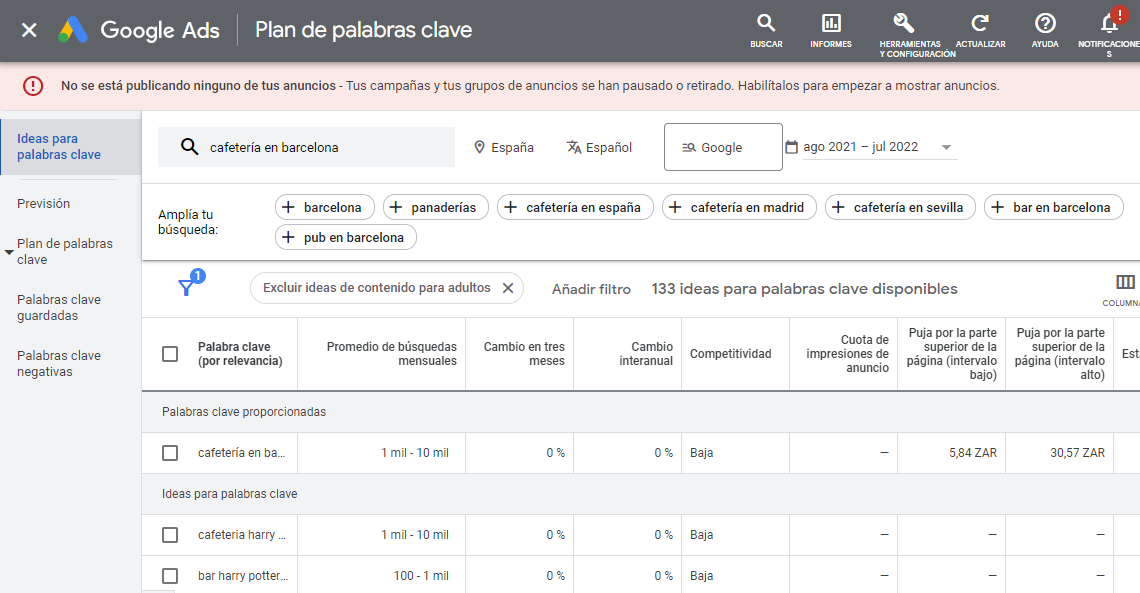Open Palabras clave negativas in sidebar
The image size is (1140, 593).
[59, 363]
